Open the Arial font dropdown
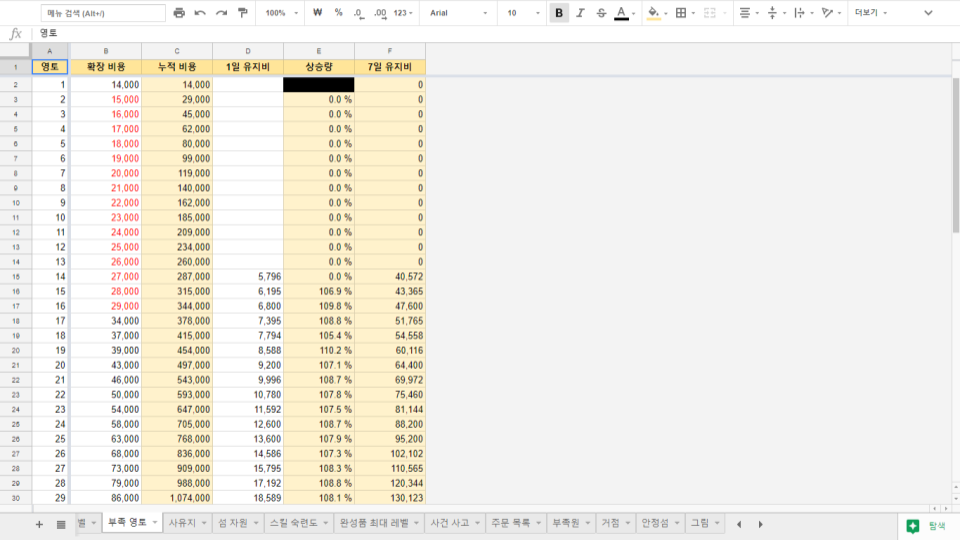Viewport: 960px width, 540px height. pos(459,13)
